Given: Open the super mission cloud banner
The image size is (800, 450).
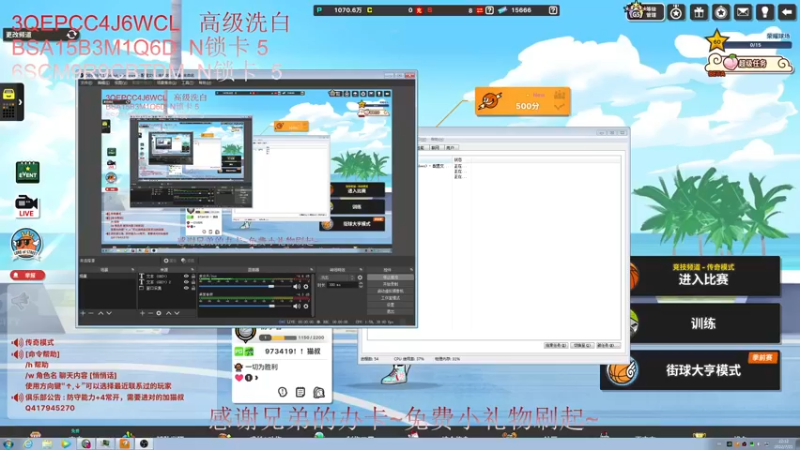Looking at the screenshot, I should (x=749, y=64).
